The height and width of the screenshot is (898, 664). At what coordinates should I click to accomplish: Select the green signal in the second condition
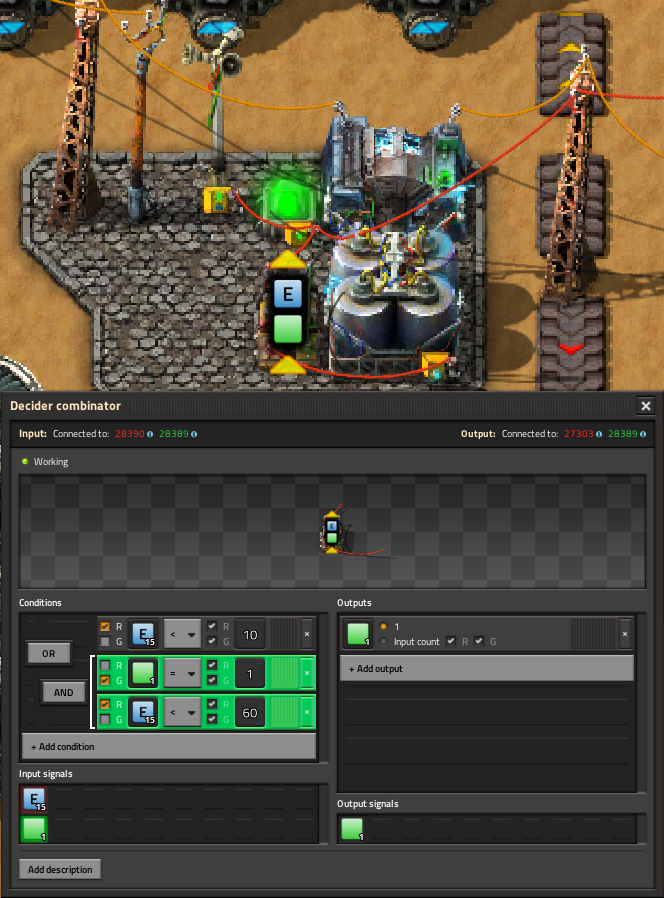point(144,673)
